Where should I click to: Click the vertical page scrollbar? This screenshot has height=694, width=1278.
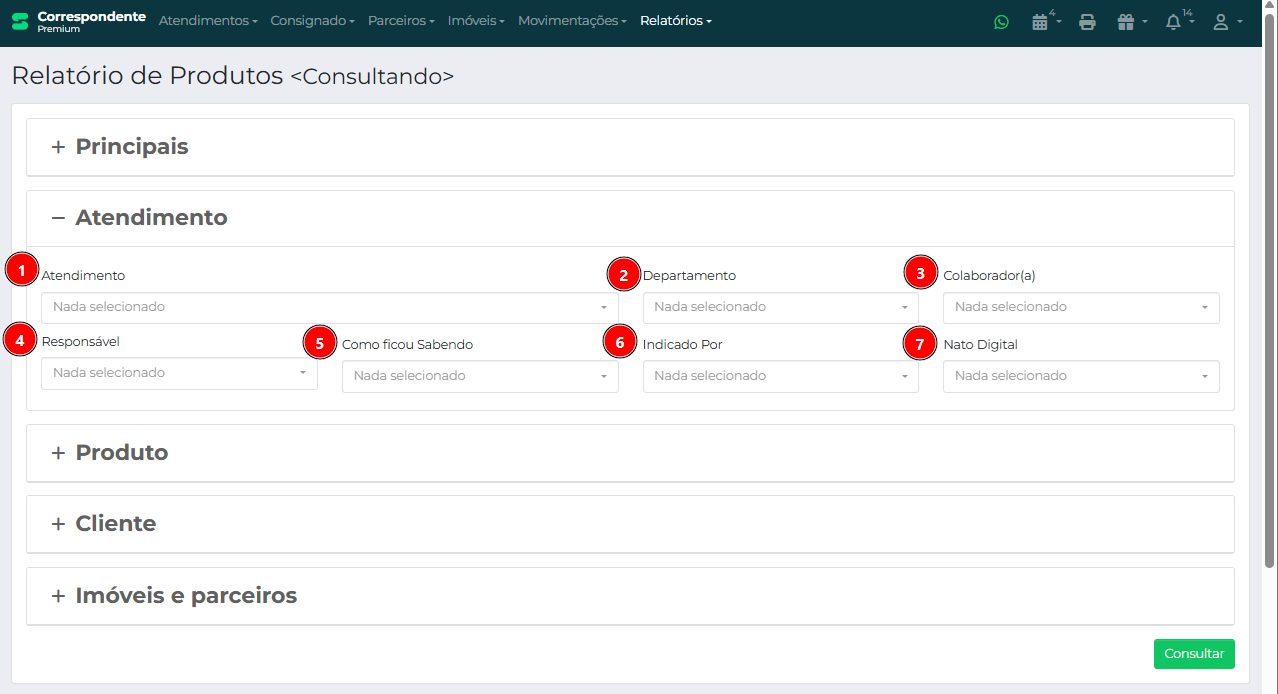click(x=1269, y=300)
